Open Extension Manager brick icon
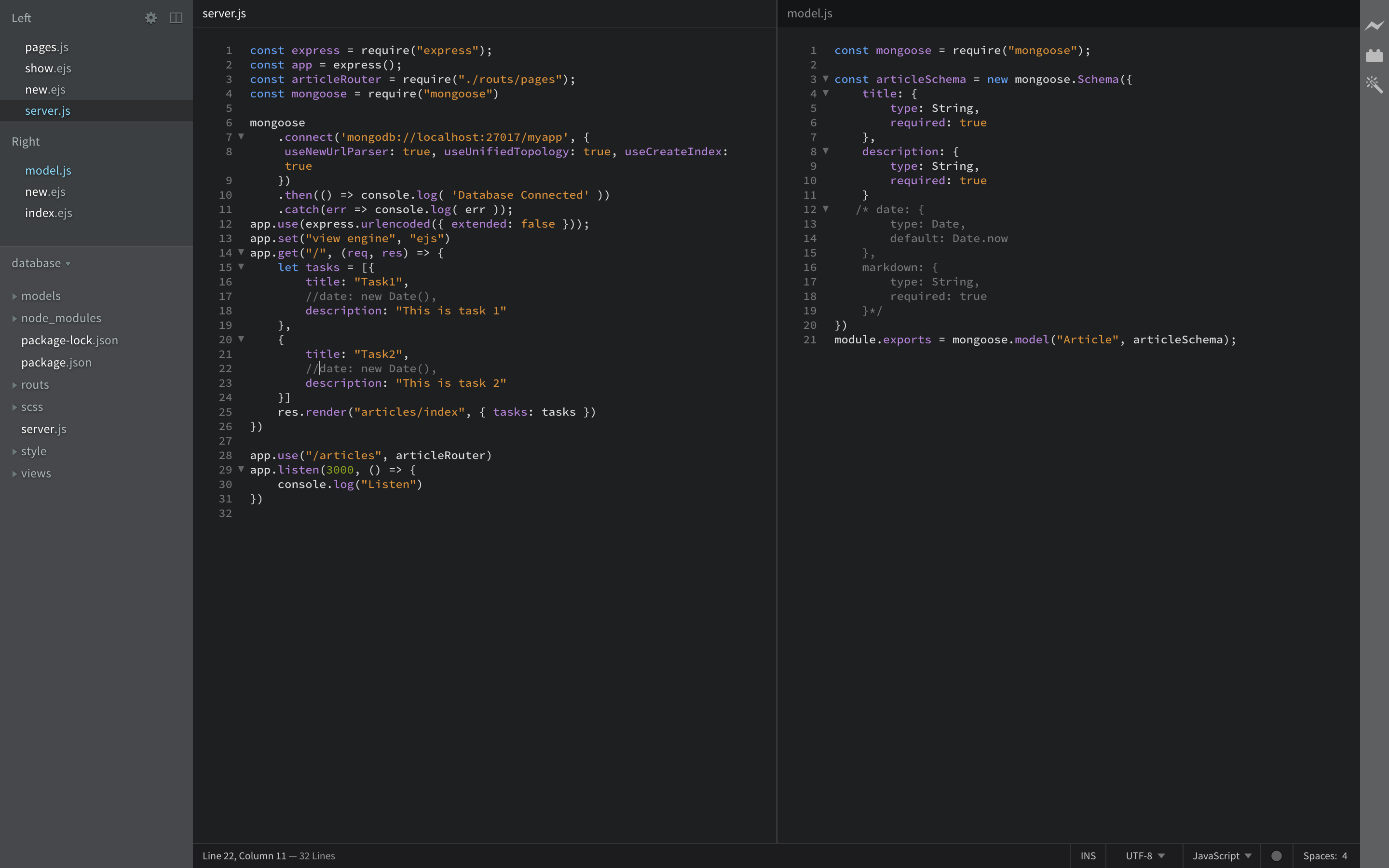Viewport: 1389px width, 868px height. pos(1374,55)
